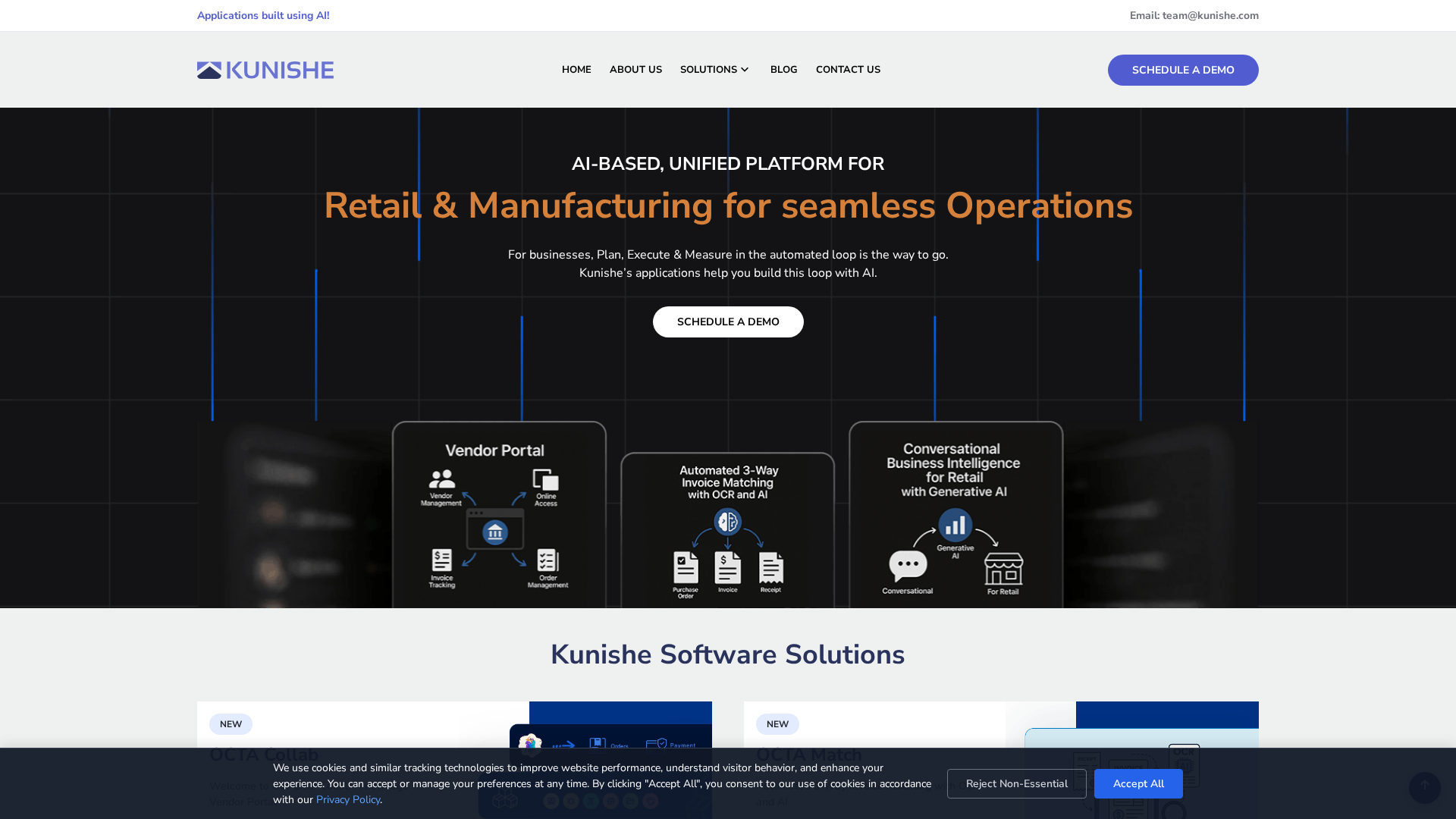Open the Contact Us page
This screenshot has width=1456, height=819.
[x=848, y=70]
